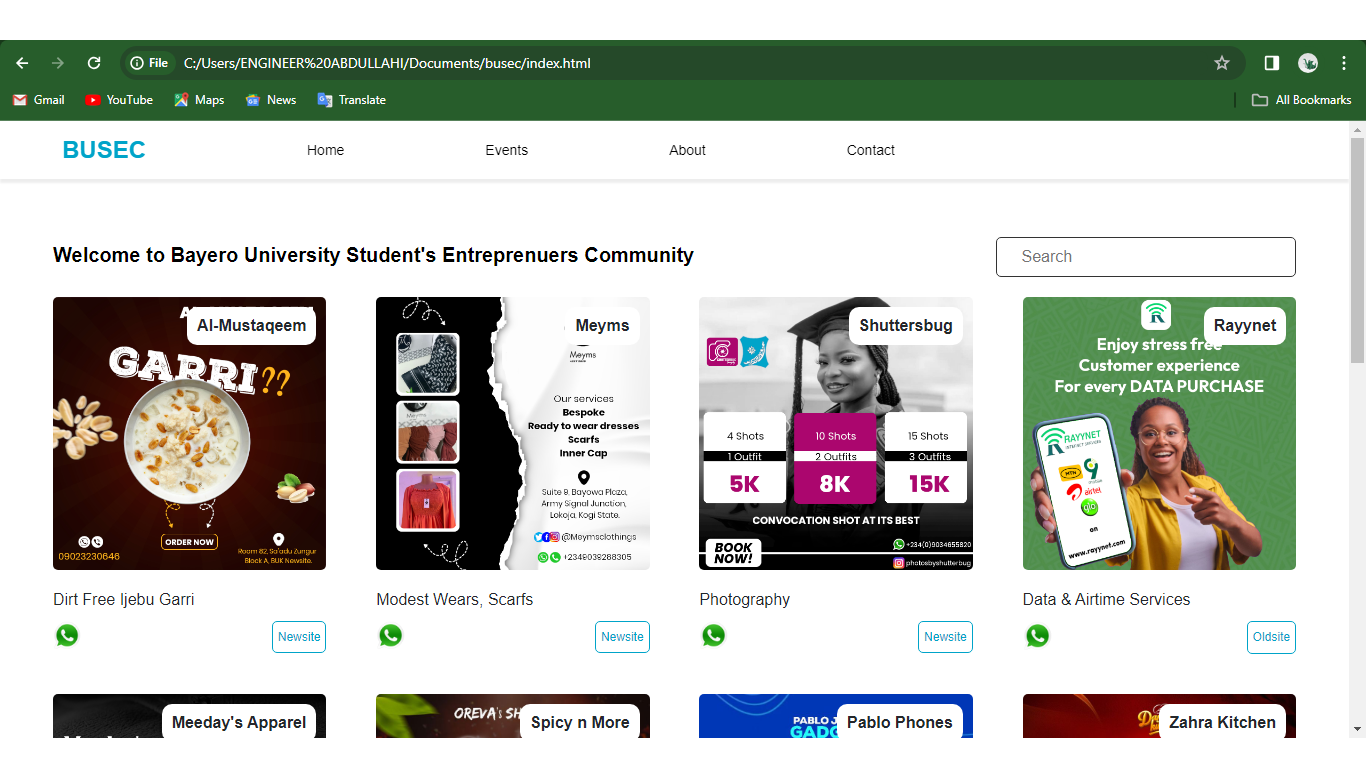This screenshot has height=768, width=1366.
Task: Click the Shuttersbug name label
Action: point(906,325)
